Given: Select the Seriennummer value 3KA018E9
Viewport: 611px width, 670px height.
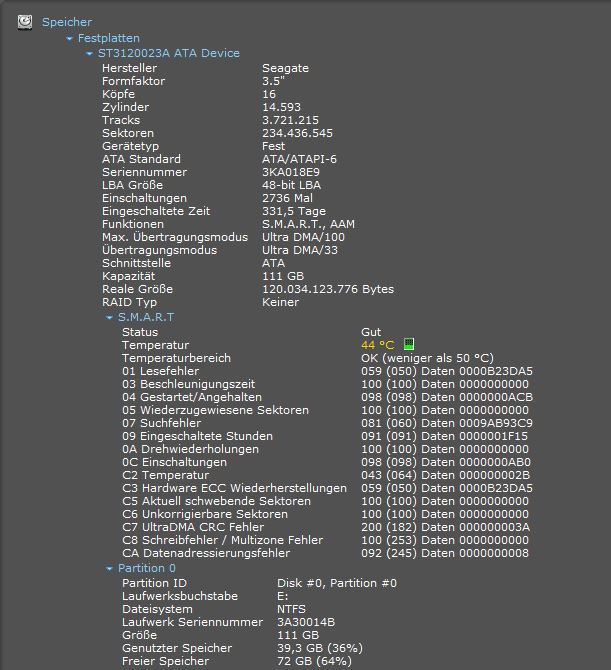Looking at the screenshot, I should point(291,172).
